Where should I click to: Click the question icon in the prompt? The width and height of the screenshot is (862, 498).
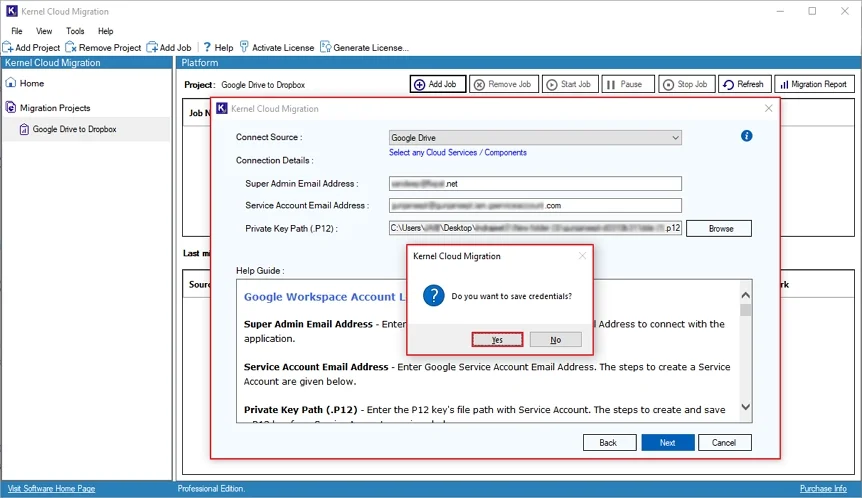pos(433,296)
